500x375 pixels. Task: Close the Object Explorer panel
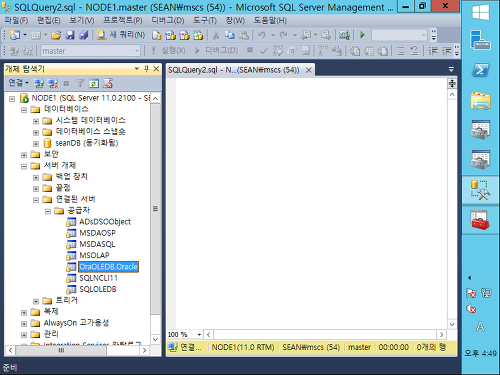point(156,69)
